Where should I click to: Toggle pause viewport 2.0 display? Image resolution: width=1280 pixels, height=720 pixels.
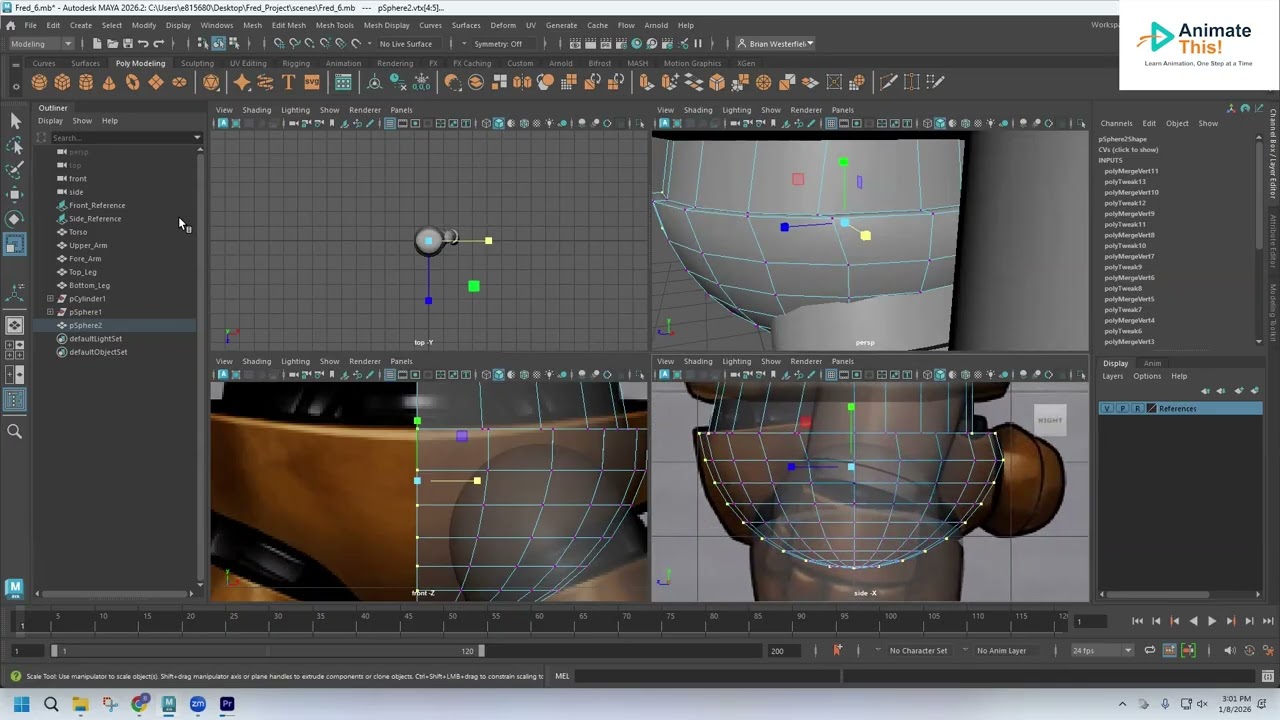697,43
